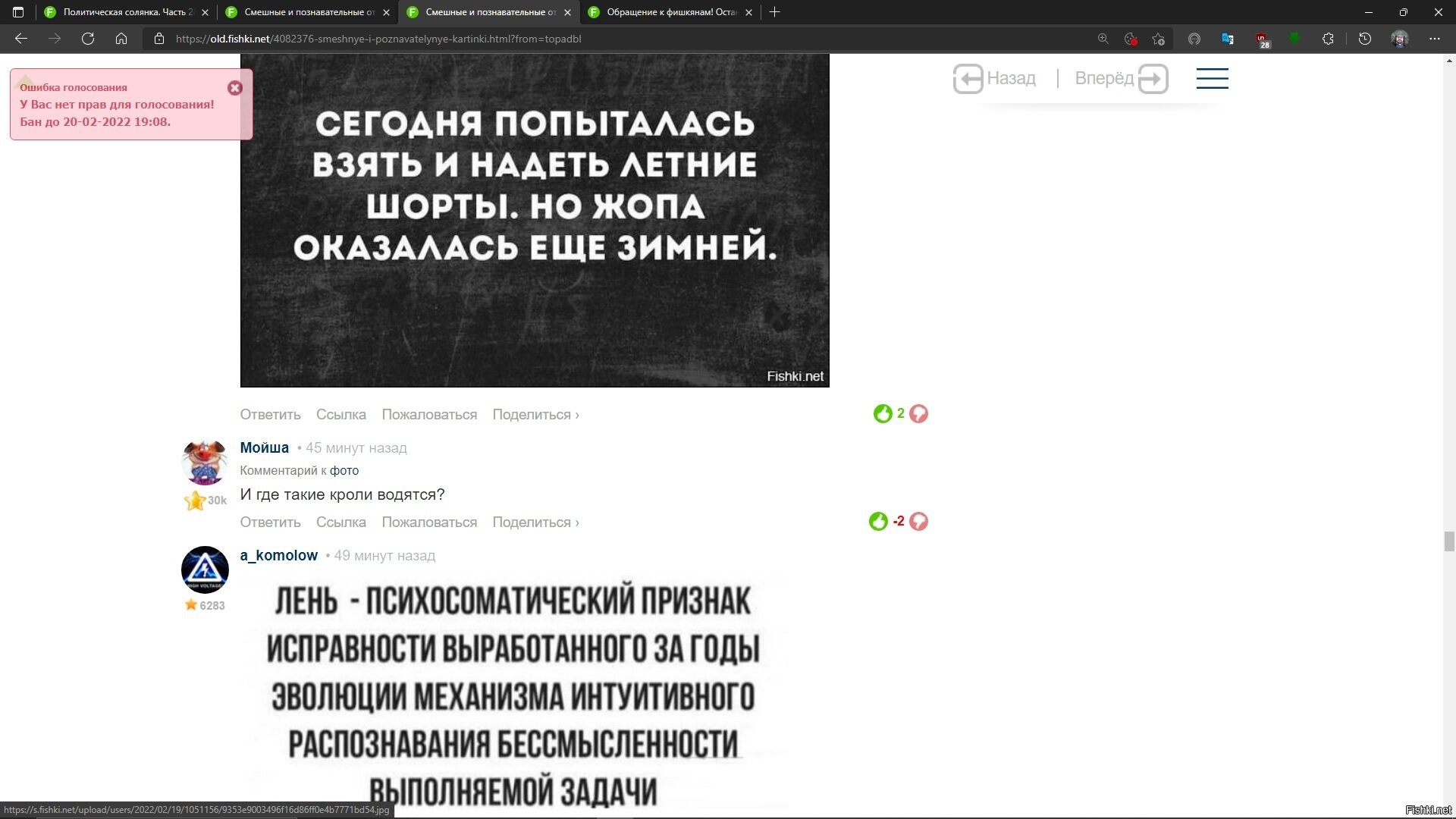Image resolution: width=1456 pixels, height=819 pixels.
Task: Open the hamburger site menu
Action: 1213,78
